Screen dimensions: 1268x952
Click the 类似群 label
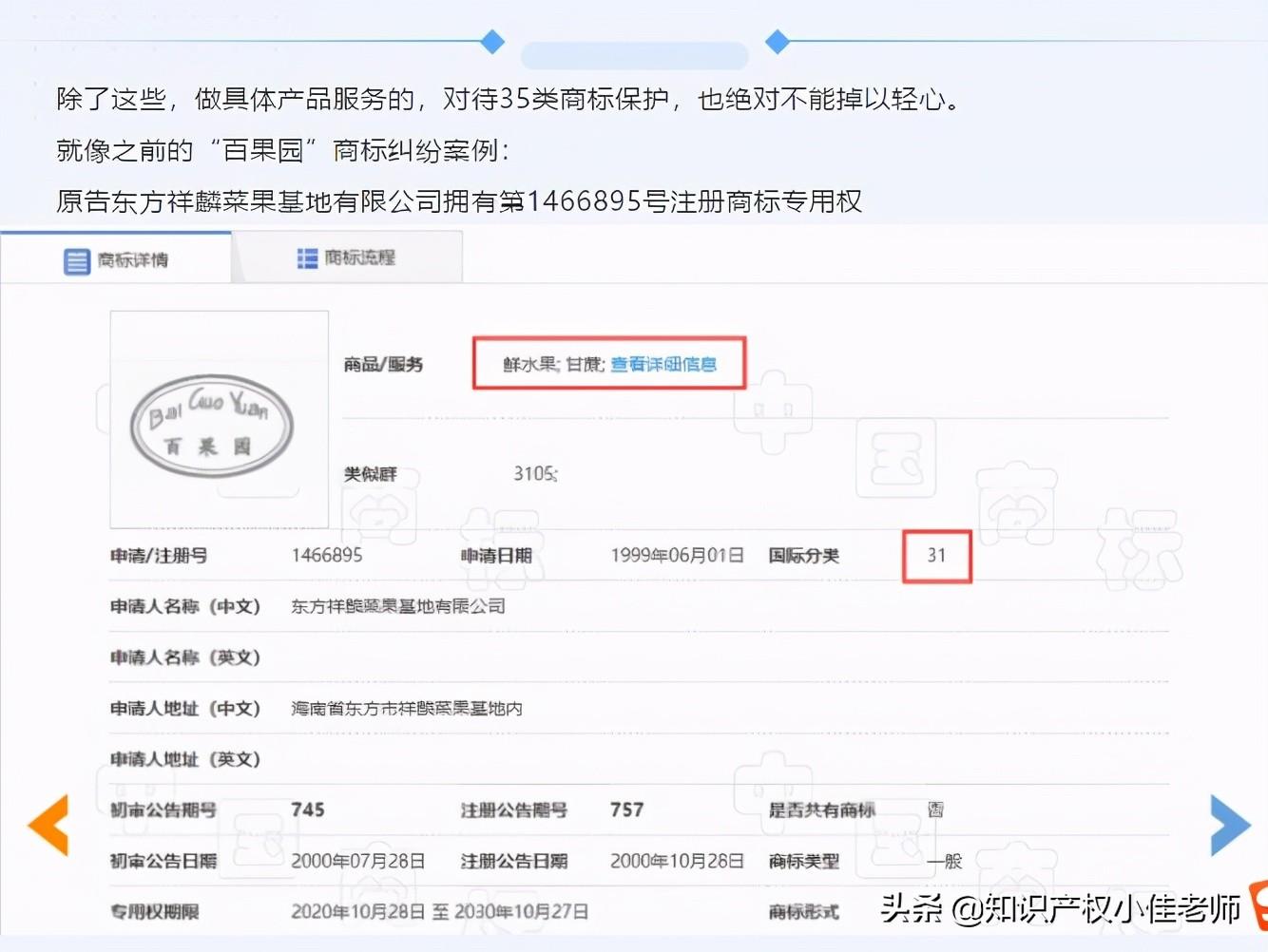370,473
